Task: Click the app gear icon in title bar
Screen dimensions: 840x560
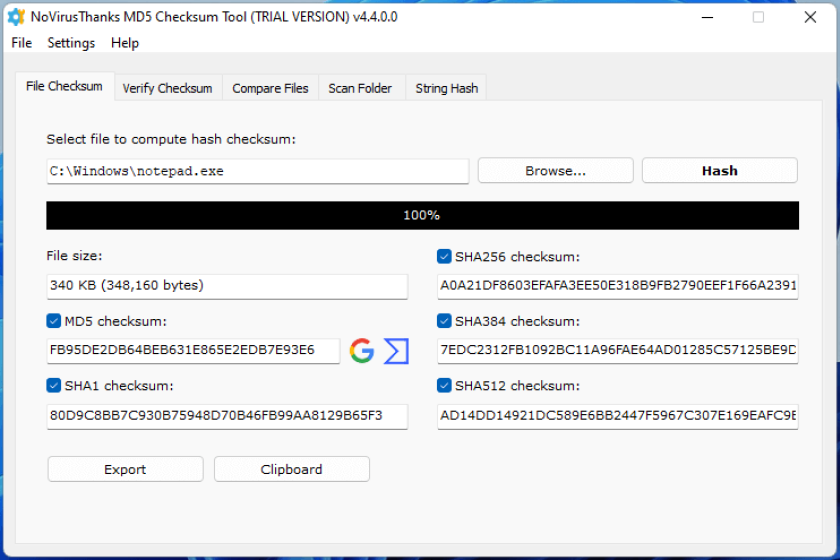Action: pyautogui.click(x=16, y=17)
